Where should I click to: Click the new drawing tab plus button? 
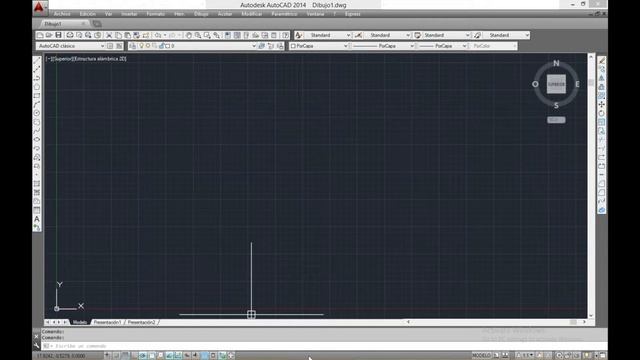(97, 24)
